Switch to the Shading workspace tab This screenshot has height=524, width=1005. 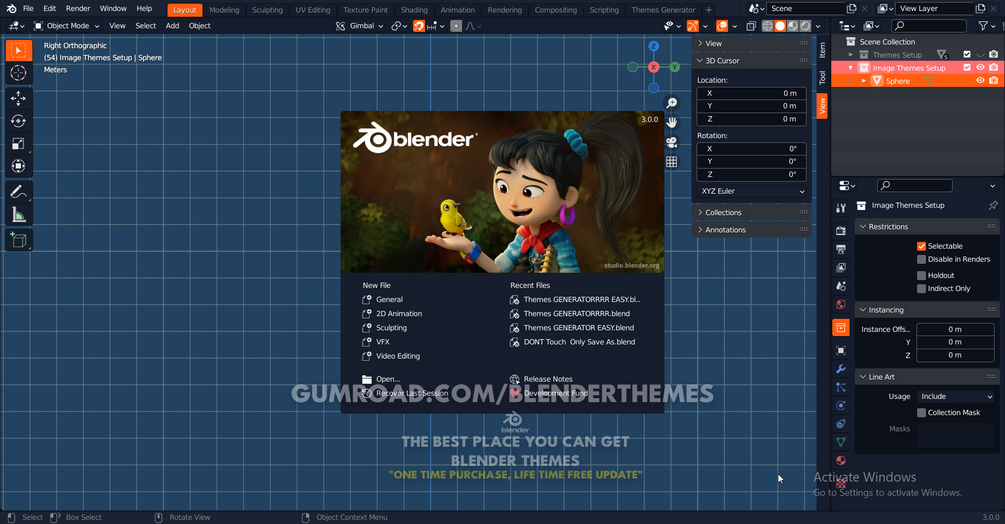coord(414,10)
